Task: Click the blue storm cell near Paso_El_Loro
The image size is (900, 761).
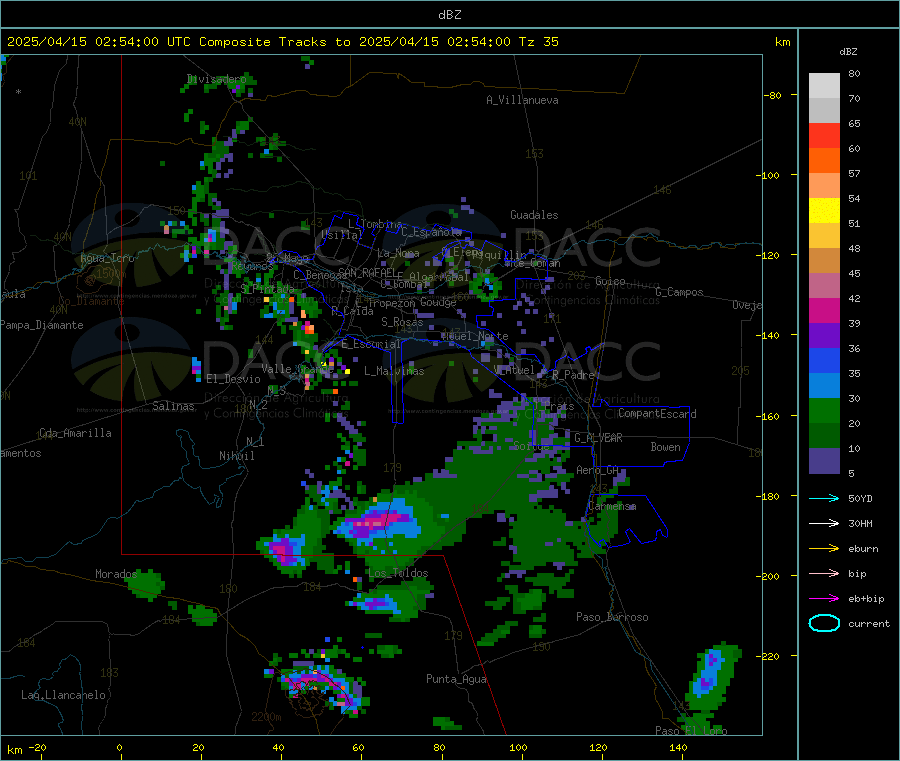Action: (709, 673)
